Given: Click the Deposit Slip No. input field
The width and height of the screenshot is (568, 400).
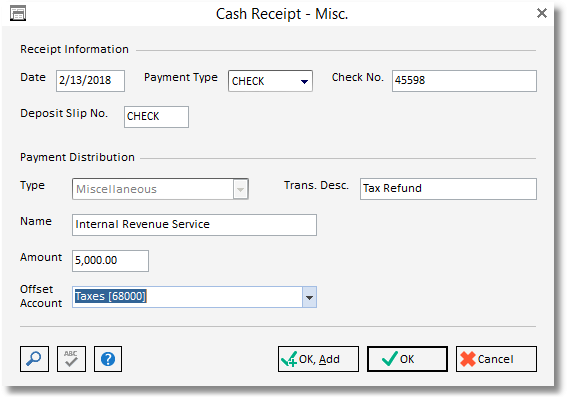Looking at the screenshot, I should click(156, 117).
